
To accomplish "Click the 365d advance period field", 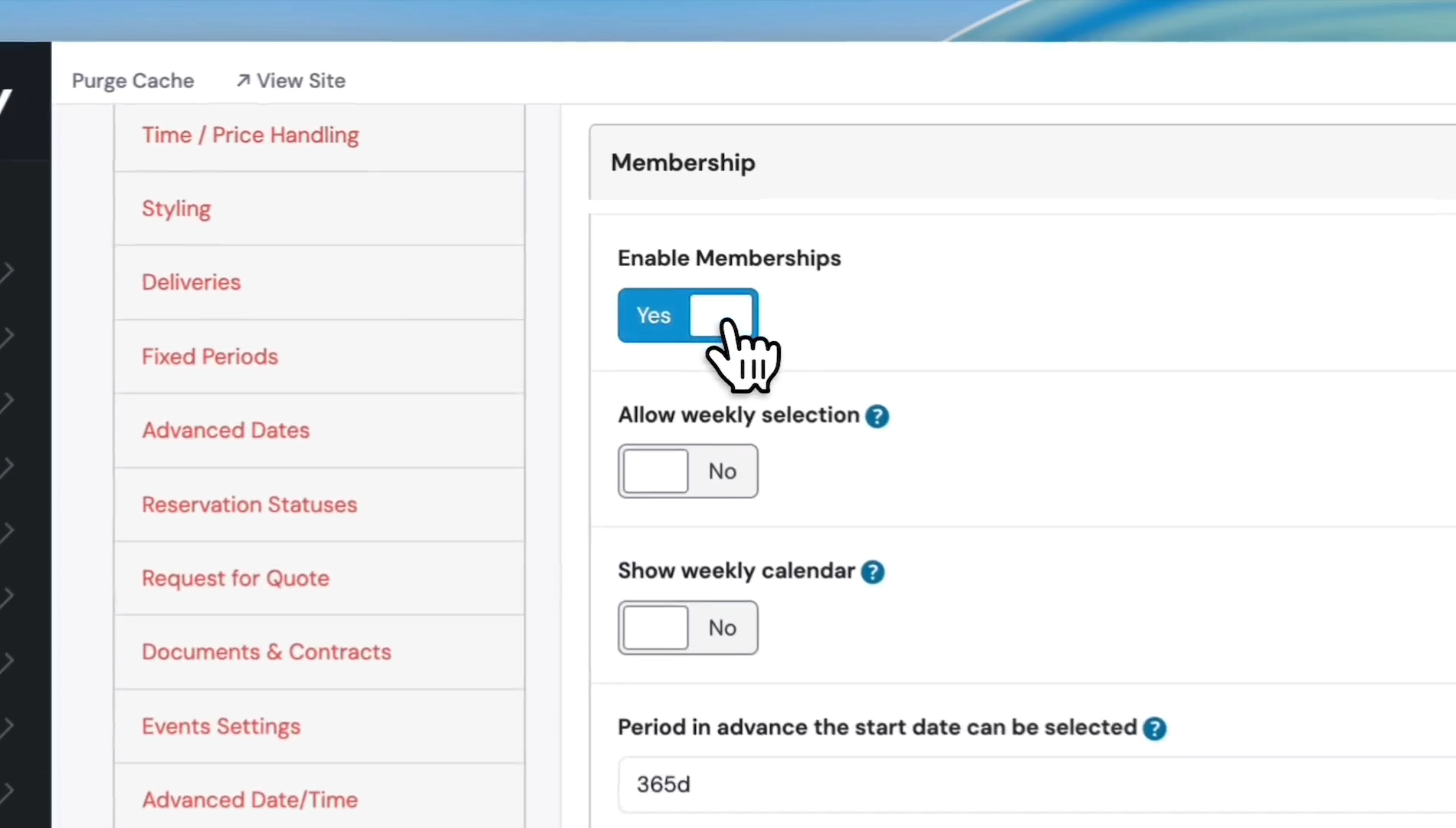I will (996, 784).
